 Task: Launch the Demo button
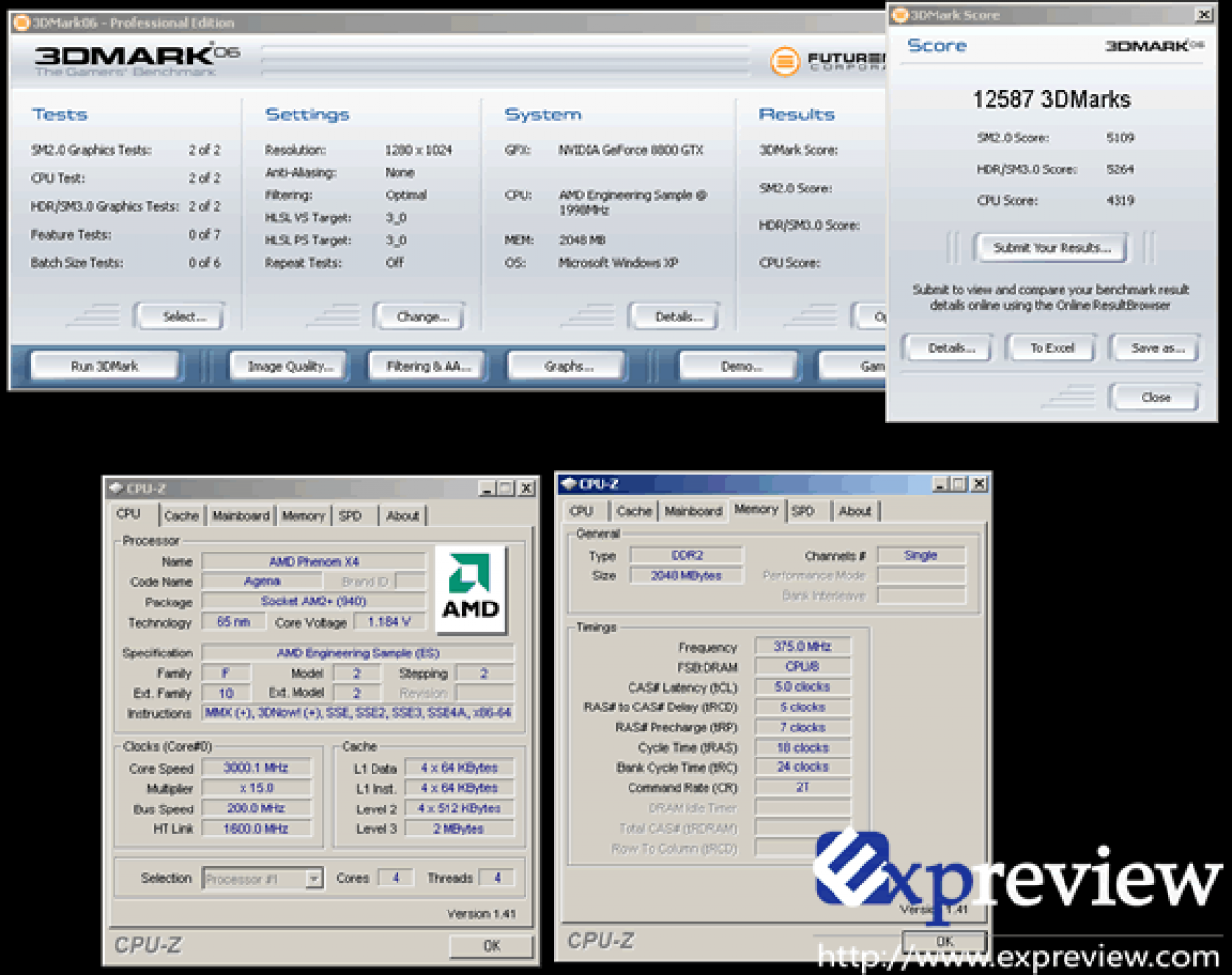741,367
